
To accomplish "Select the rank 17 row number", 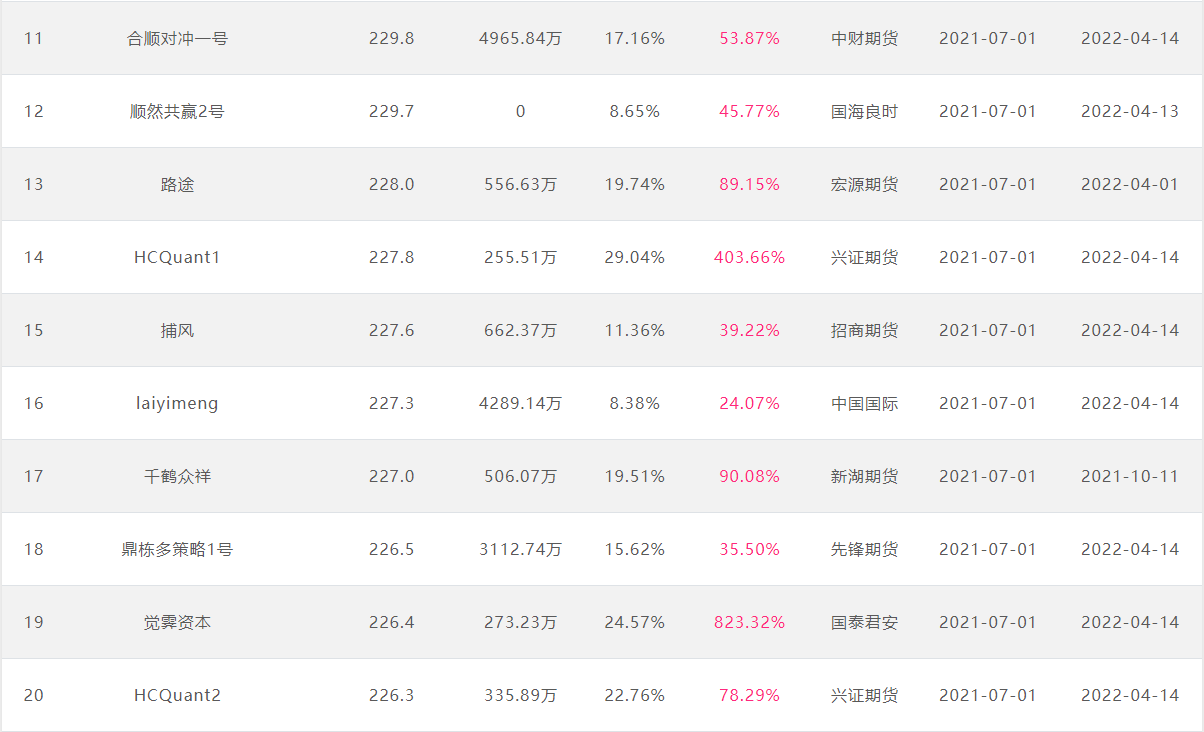I will pos(34,476).
